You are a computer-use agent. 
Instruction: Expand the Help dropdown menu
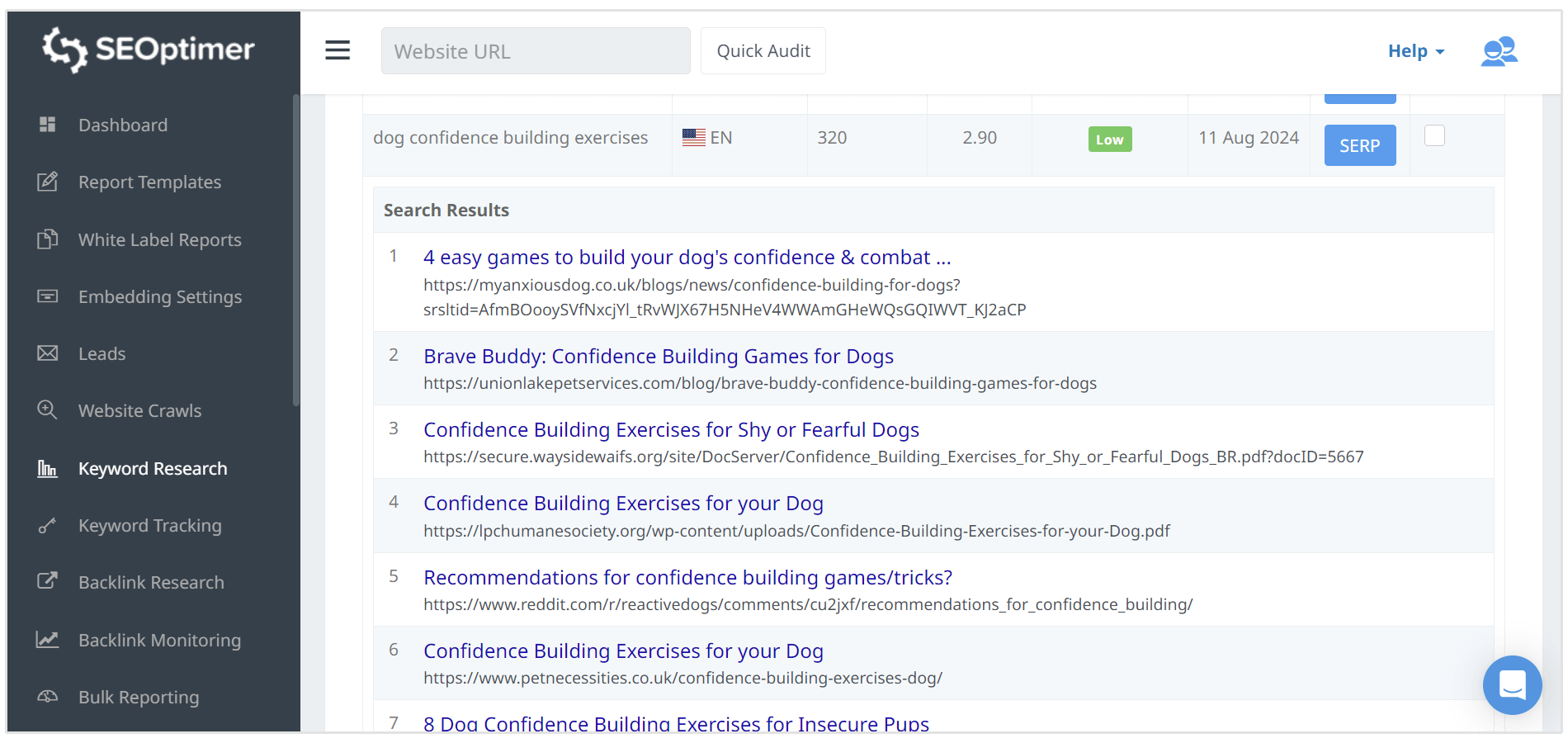[x=1415, y=51]
